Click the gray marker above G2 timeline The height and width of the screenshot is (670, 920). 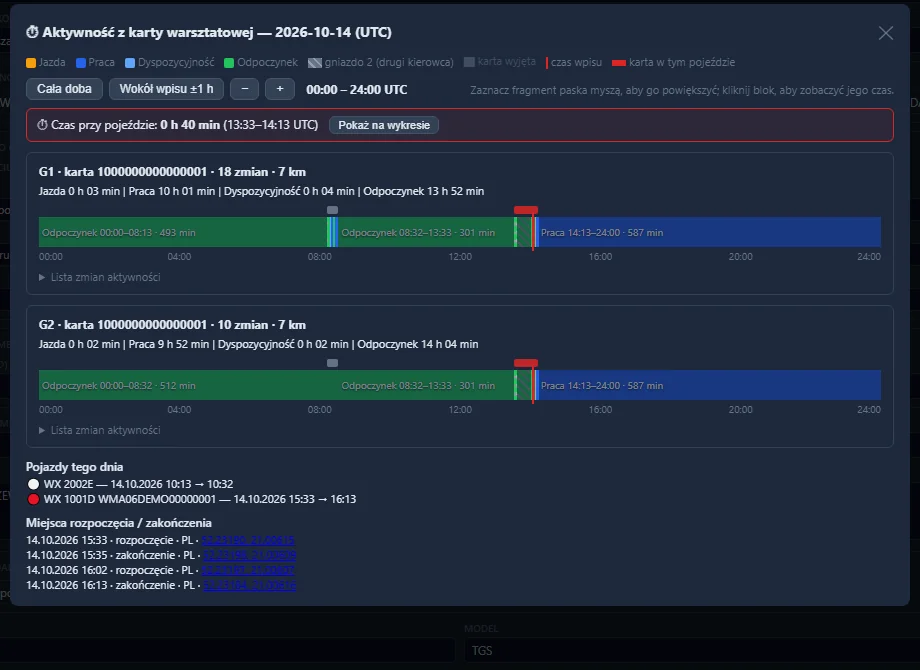pyautogui.click(x=332, y=363)
